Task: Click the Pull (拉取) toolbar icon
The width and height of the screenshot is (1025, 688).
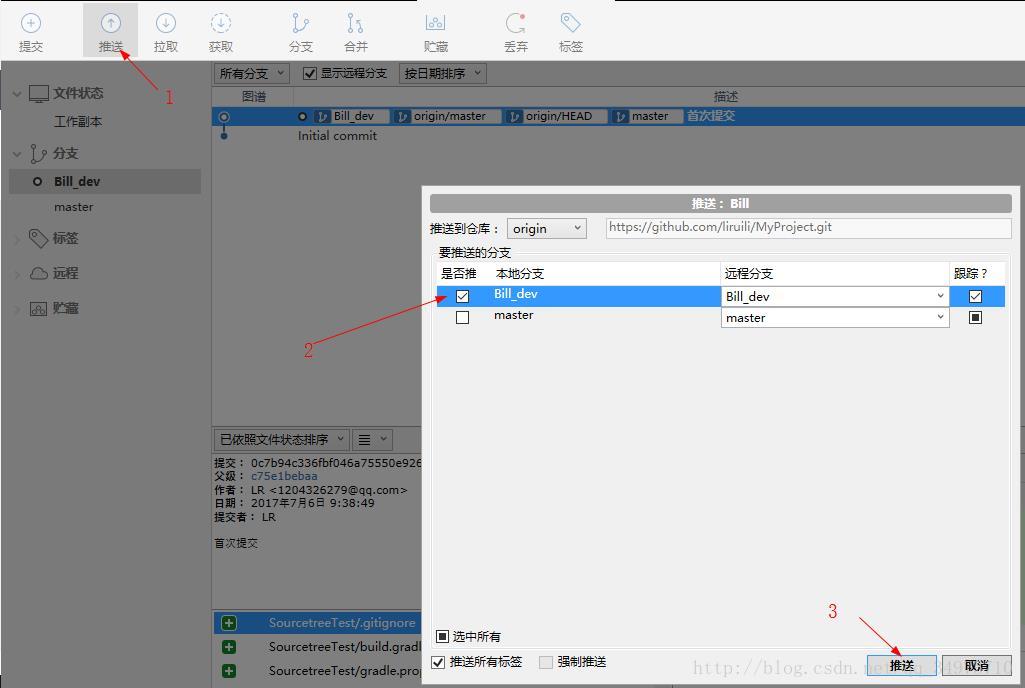Action: point(165,24)
